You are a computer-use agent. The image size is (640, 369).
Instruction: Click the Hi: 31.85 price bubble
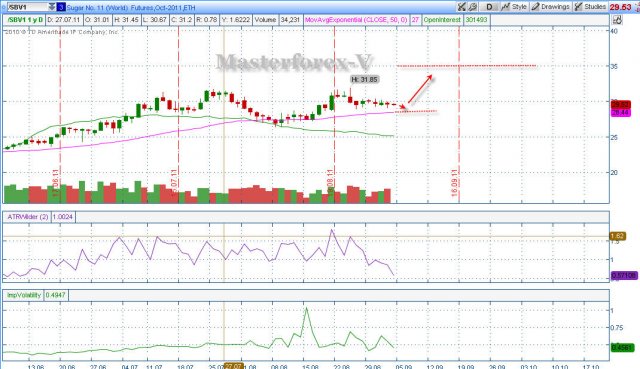pos(364,80)
